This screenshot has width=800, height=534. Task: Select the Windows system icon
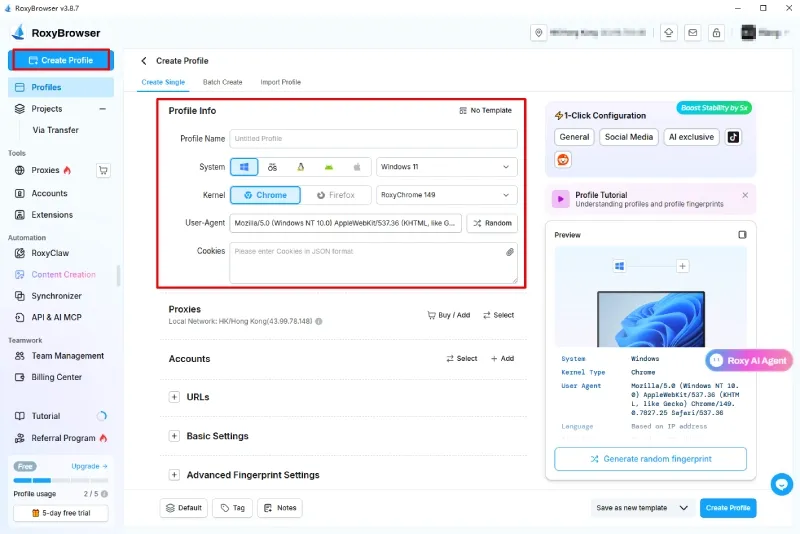244,167
